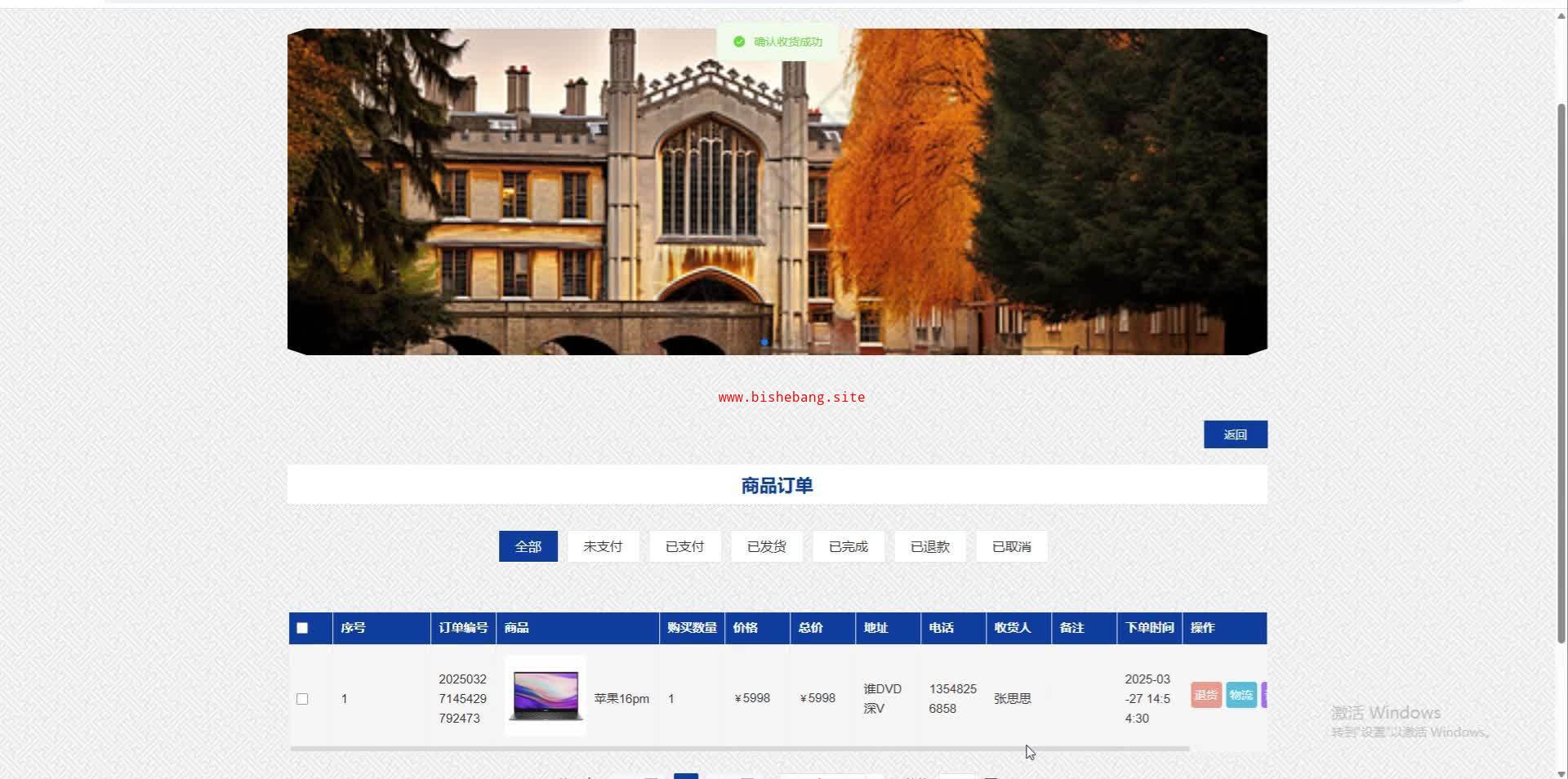Viewport: 1568px width, 779px height.
Task: Click order number 20250327145429792473
Action: coord(462,699)
